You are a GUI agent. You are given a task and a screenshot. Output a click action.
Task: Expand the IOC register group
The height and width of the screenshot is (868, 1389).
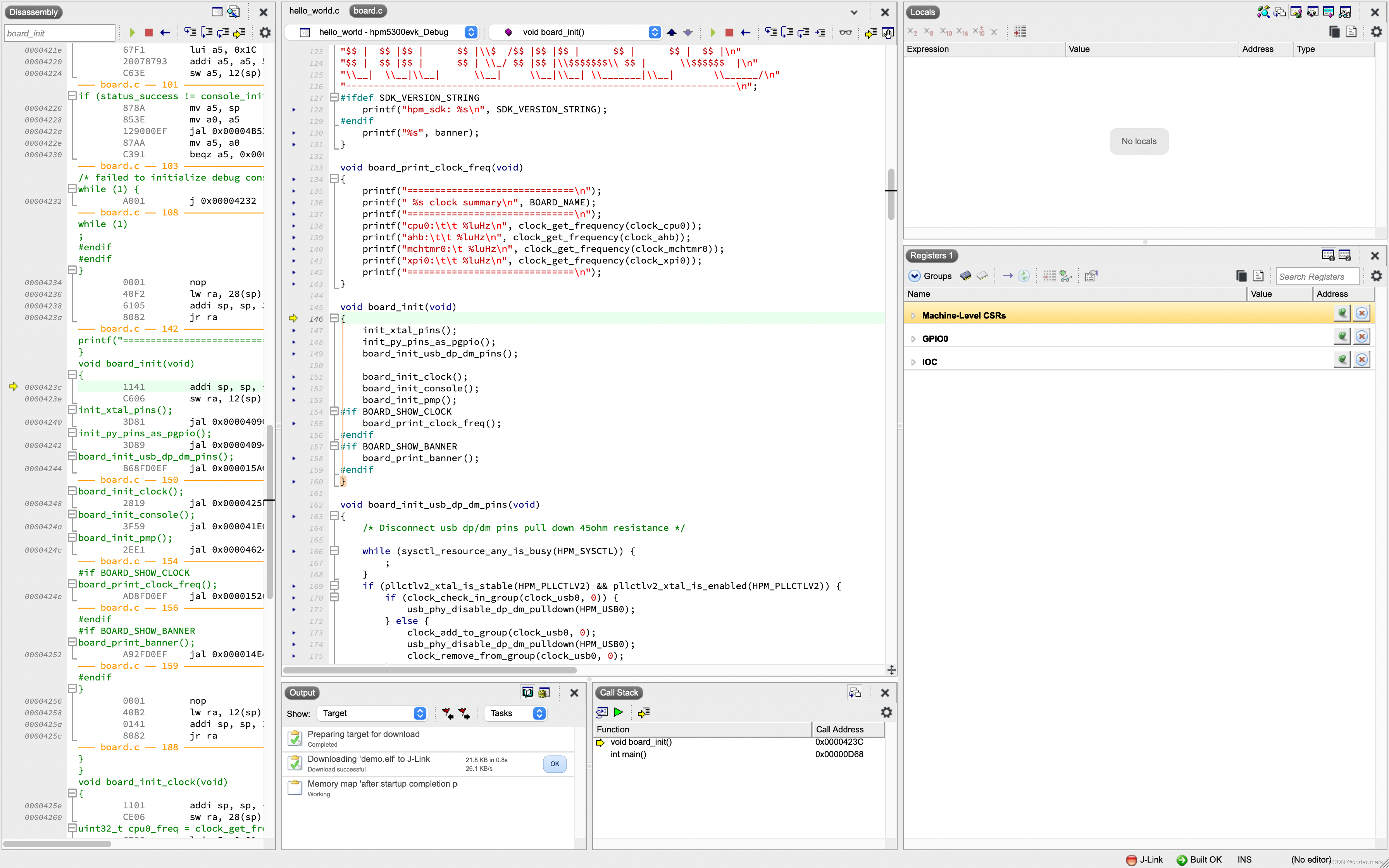[913, 362]
